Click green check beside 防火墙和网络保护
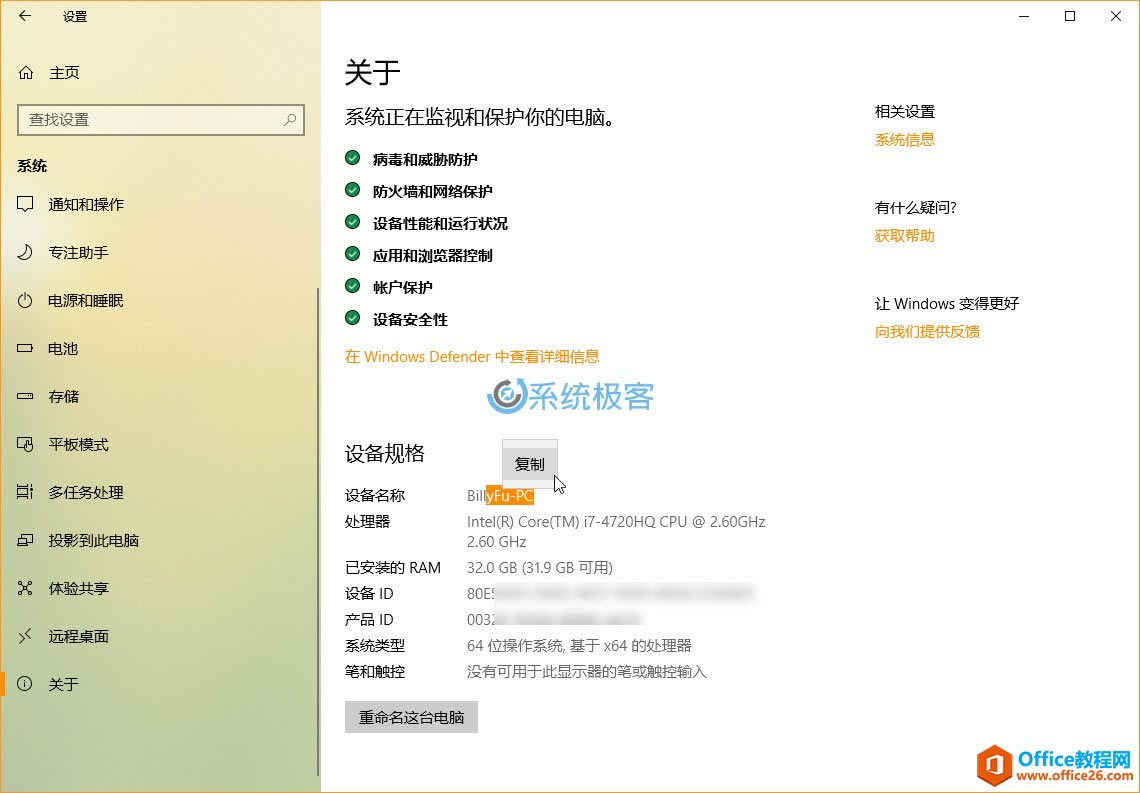The image size is (1140, 793). click(x=353, y=190)
